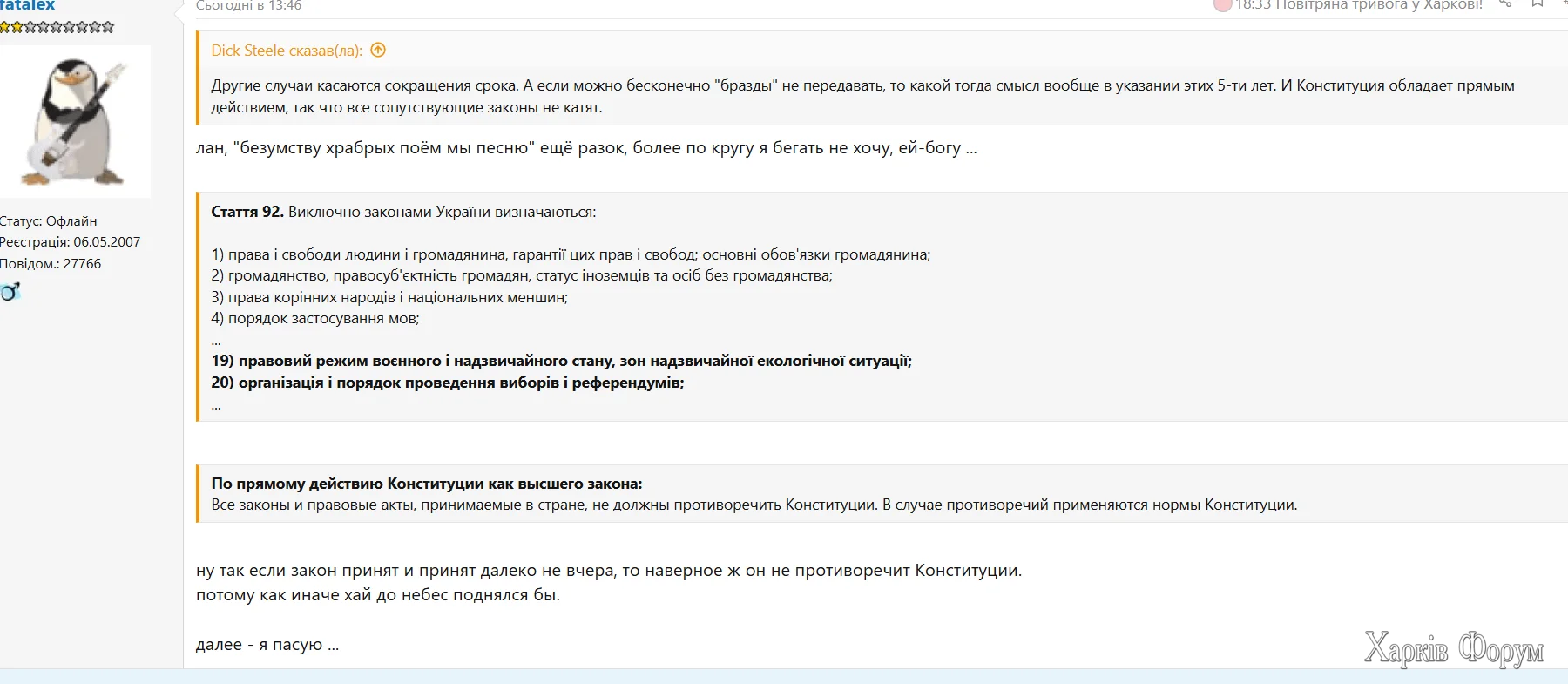This screenshot has width=1568, height=684.
Task: Open the Харків Форум logo
Action: 1453,648
